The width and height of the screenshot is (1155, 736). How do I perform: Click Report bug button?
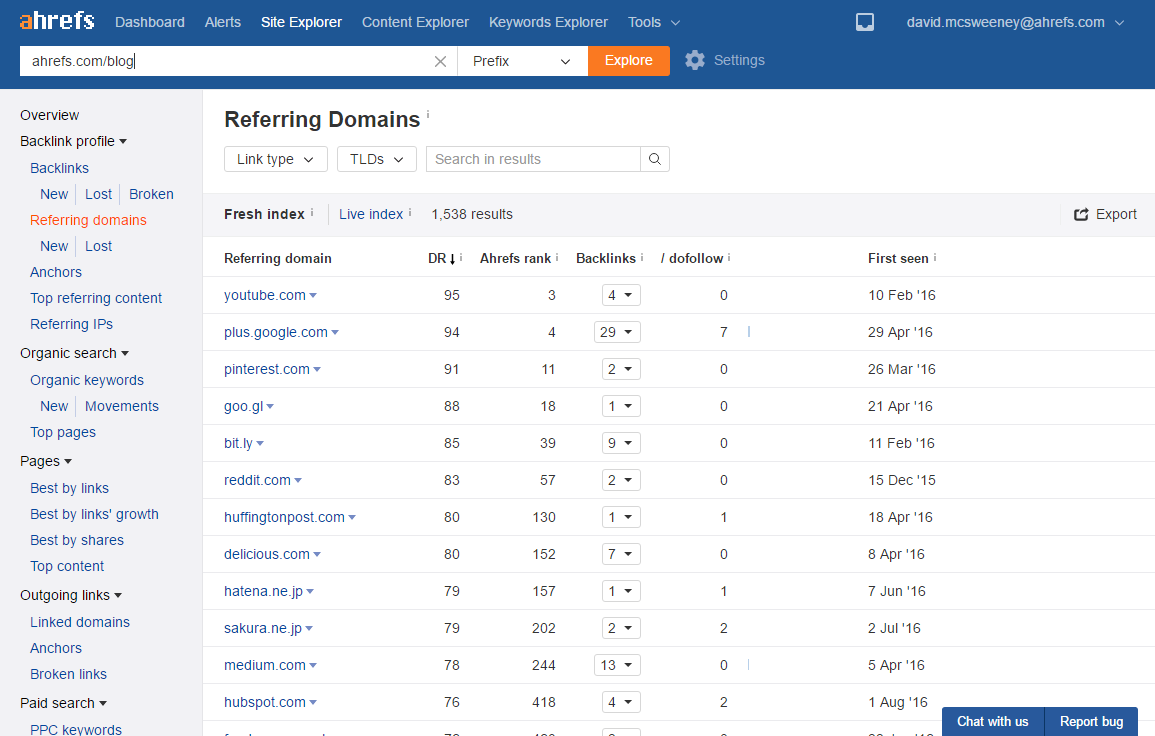coord(1092,721)
